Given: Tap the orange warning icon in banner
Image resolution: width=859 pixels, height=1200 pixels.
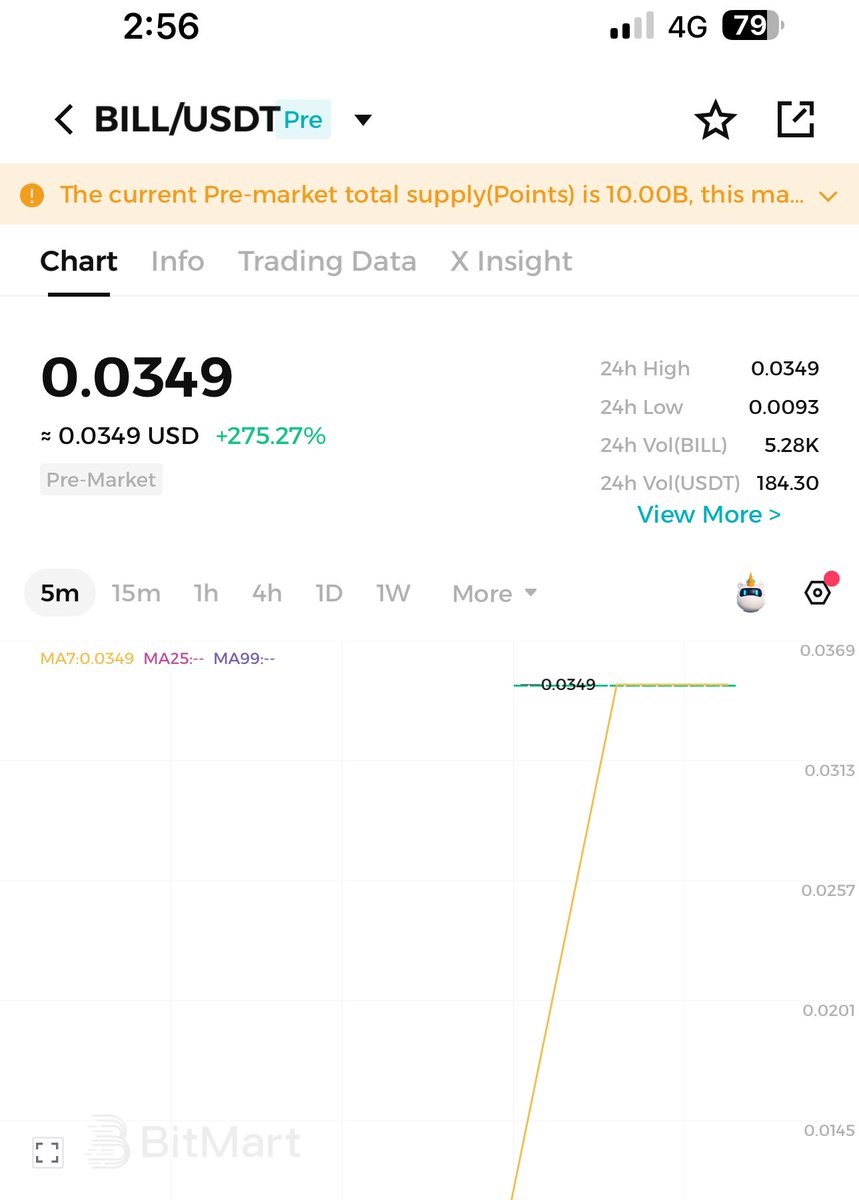Looking at the screenshot, I should (32, 195).
